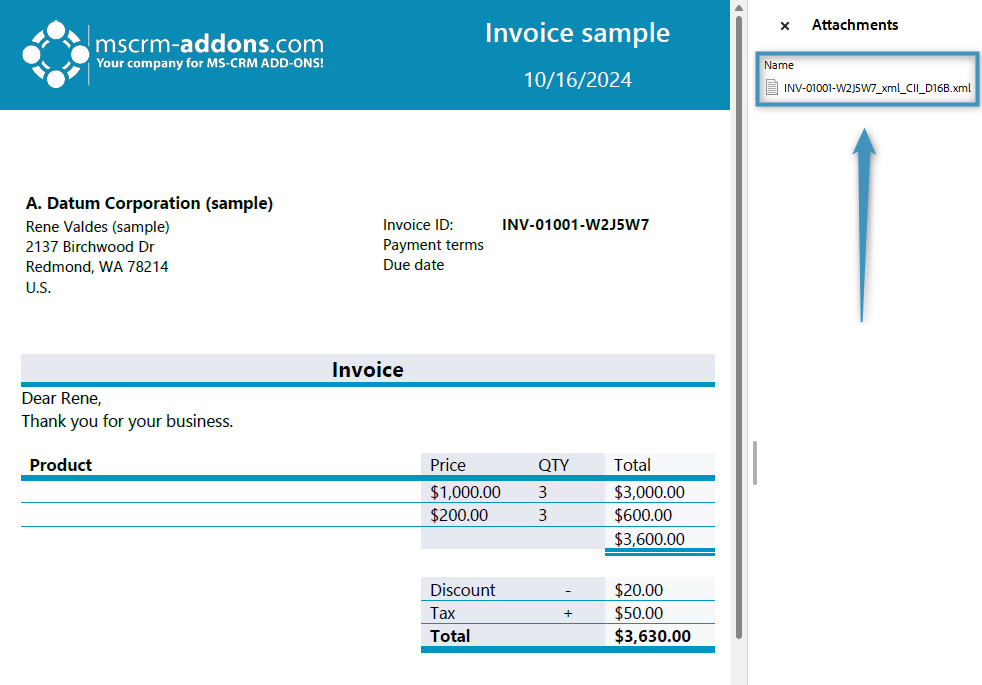Click the $3,630.00 grand total

click(653, 636)
